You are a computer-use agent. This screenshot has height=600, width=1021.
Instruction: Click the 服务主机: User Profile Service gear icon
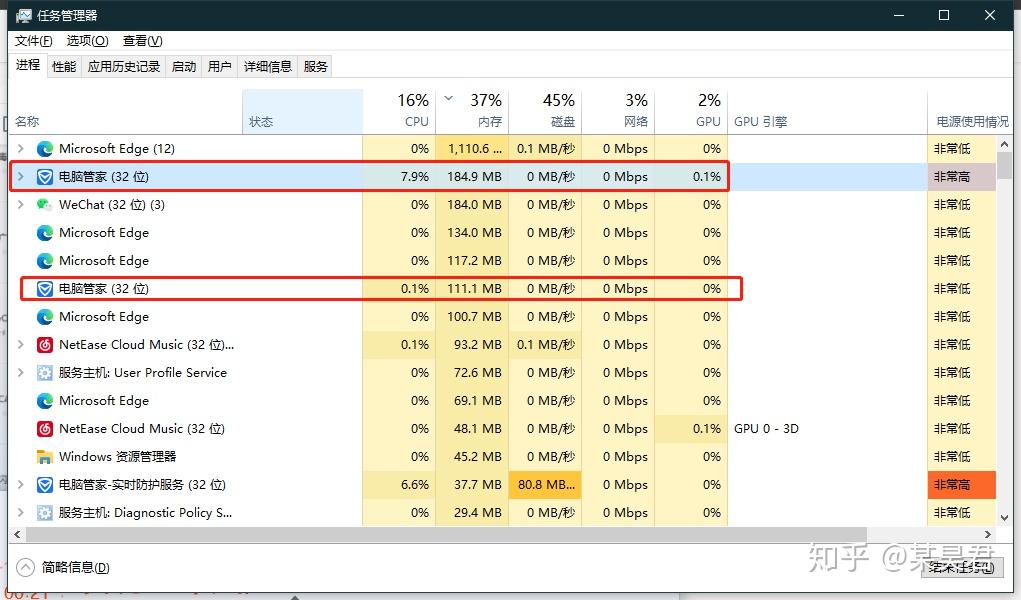coord(44,373)
